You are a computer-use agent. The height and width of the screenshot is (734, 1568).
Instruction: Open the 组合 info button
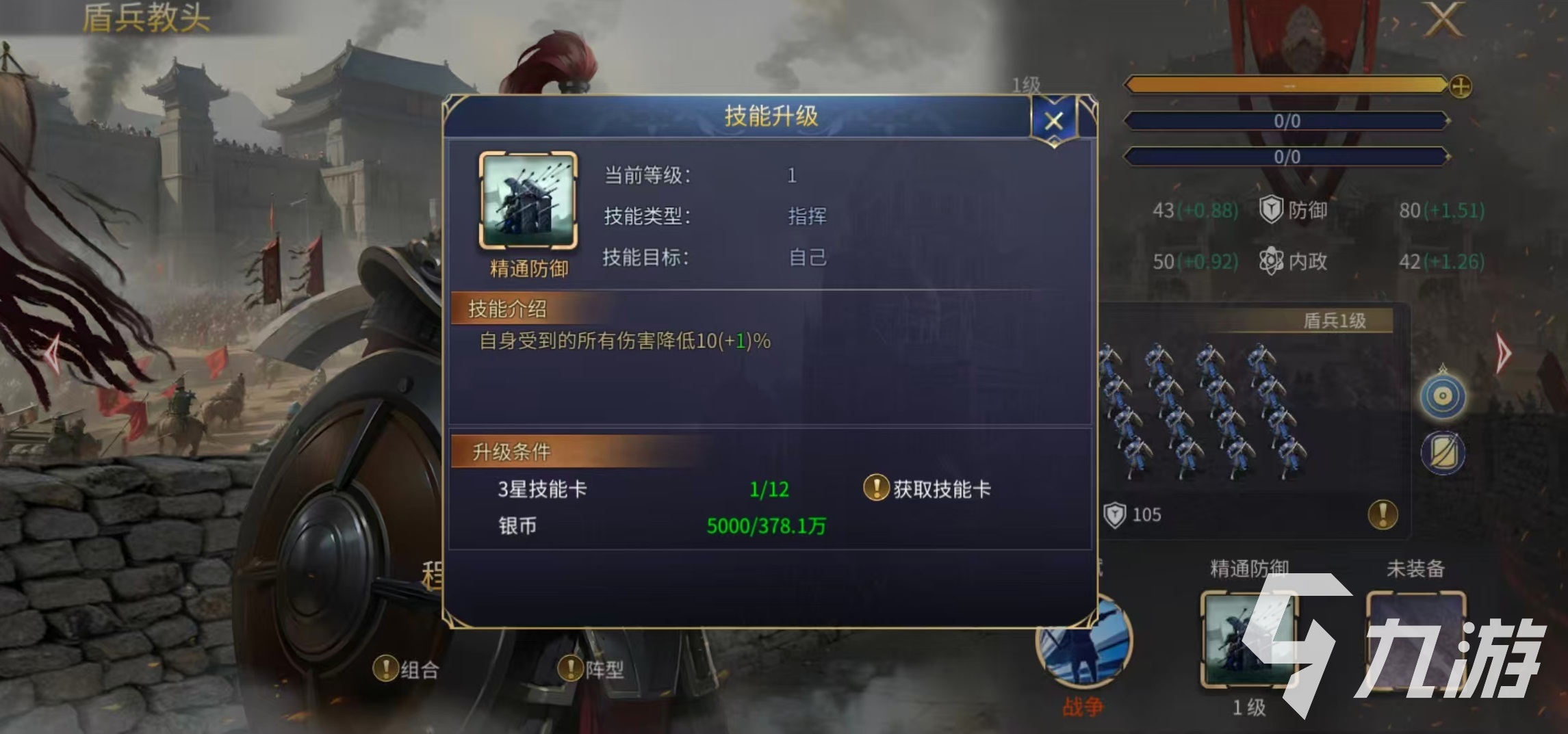click(406, 669)
